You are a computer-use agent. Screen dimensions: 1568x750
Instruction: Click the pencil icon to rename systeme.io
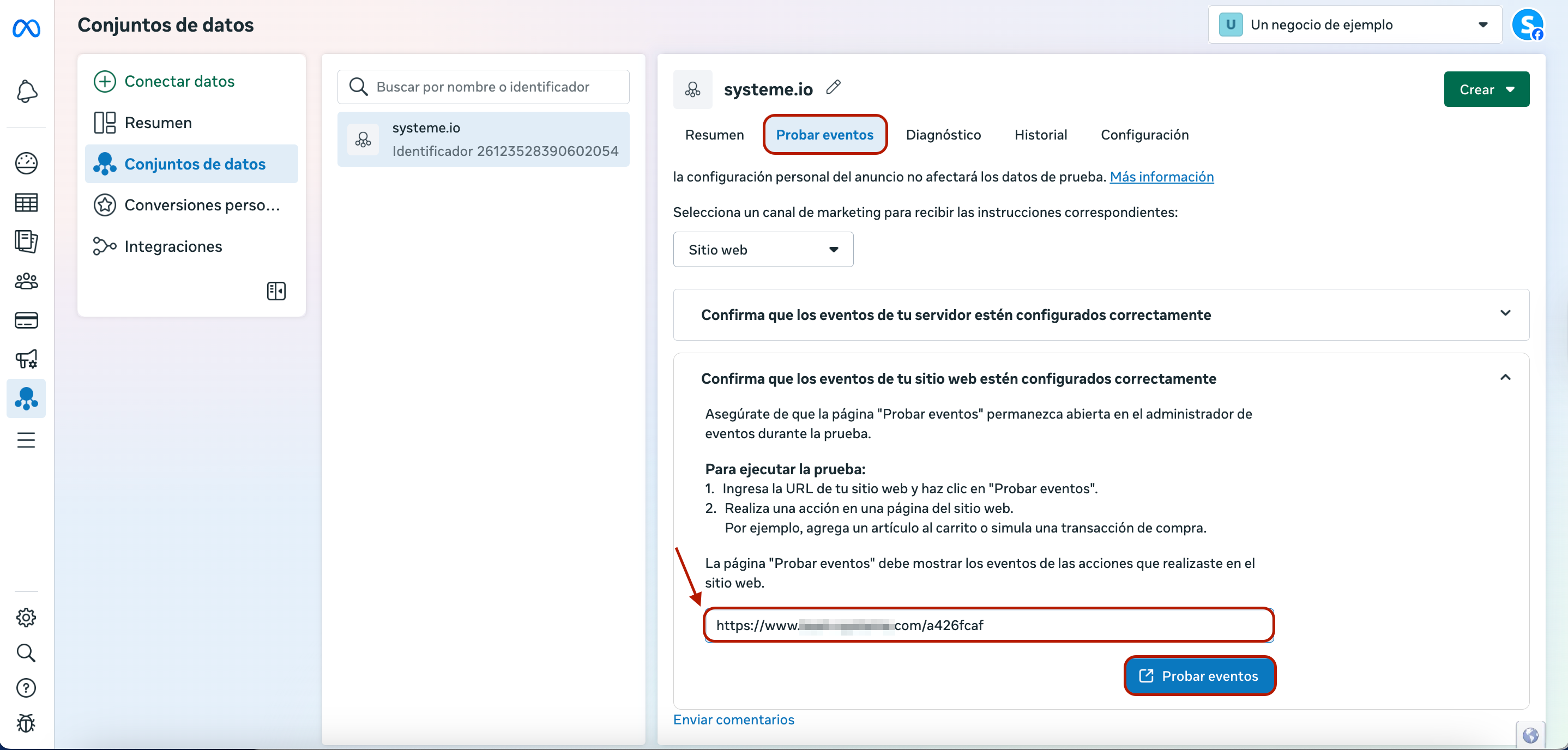pyautogui.click(x=833, y=88)
